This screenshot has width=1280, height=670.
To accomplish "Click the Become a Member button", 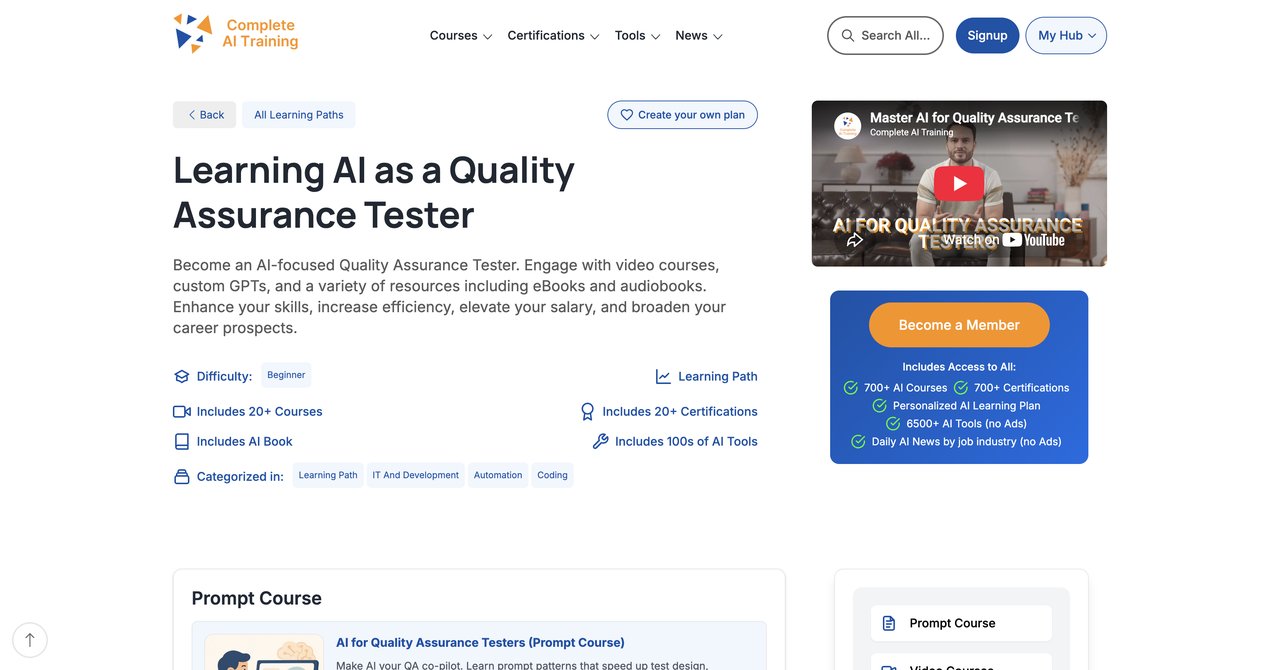I will click(959, 325).
